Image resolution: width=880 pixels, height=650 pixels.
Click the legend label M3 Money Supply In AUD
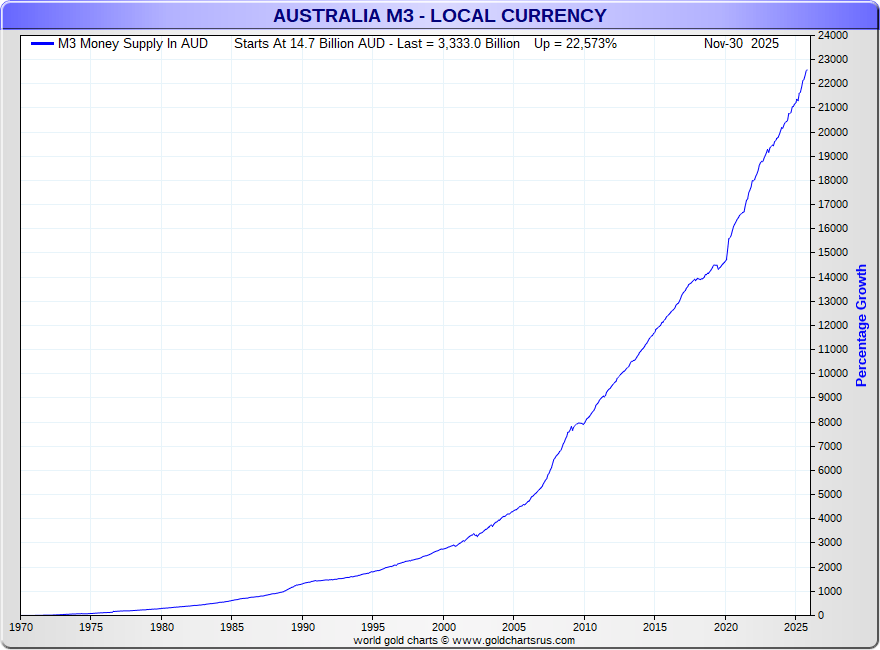coord(133,44)
